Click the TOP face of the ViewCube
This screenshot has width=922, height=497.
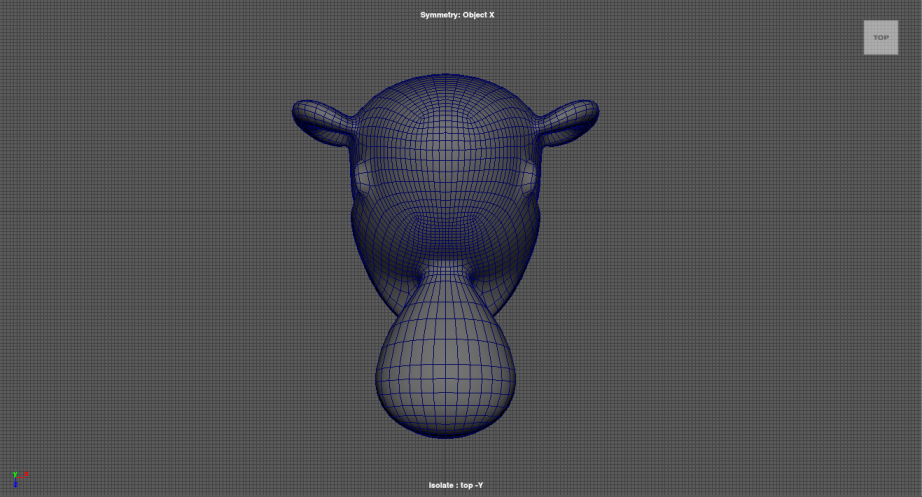pos(880,37)
